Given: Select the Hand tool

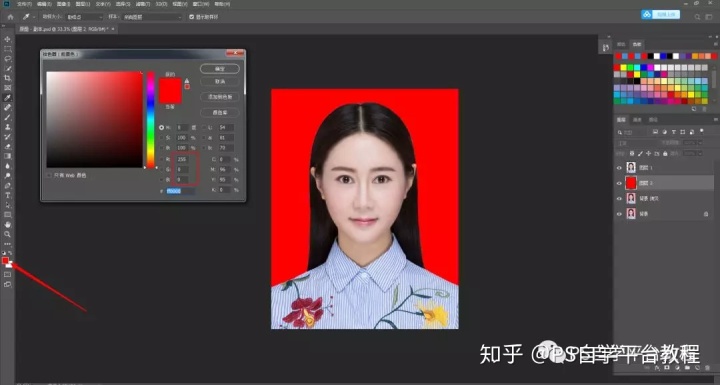Looking at the screenshot, I should point(7,224).
